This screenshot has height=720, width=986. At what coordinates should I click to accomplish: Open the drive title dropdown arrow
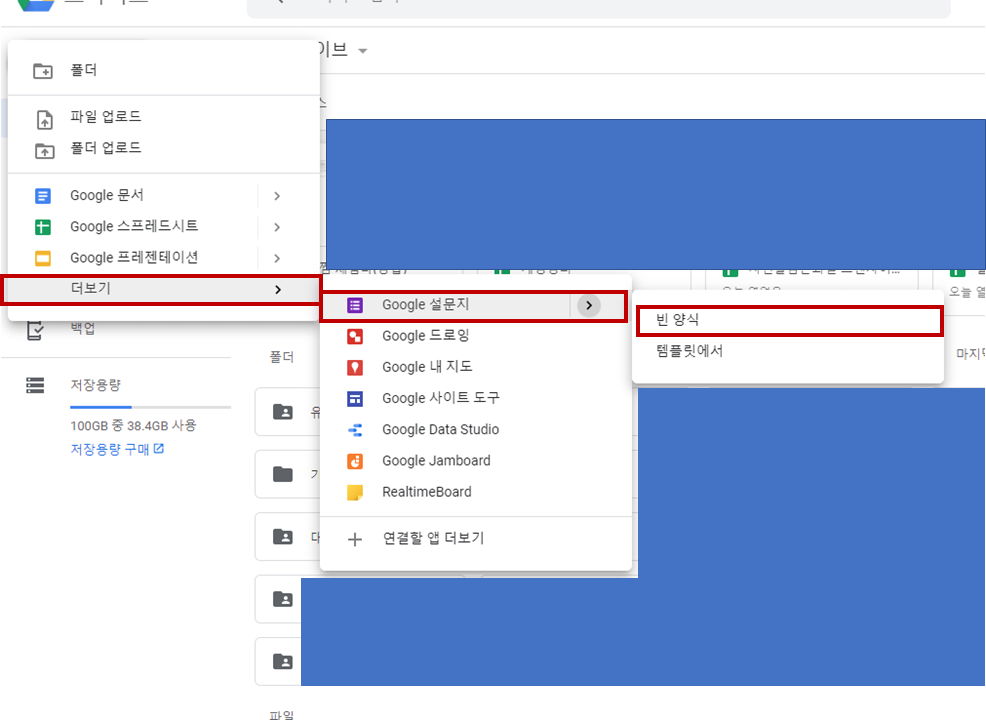(362, 51)
